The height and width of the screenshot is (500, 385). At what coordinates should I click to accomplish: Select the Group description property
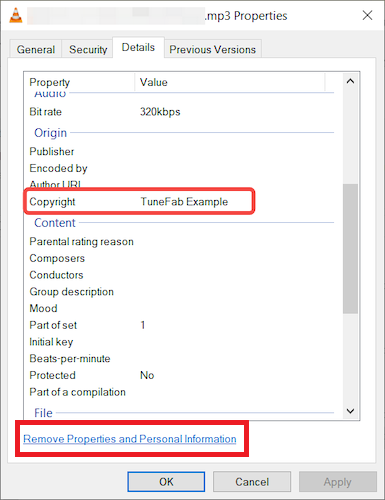click(x=72, y=292)
